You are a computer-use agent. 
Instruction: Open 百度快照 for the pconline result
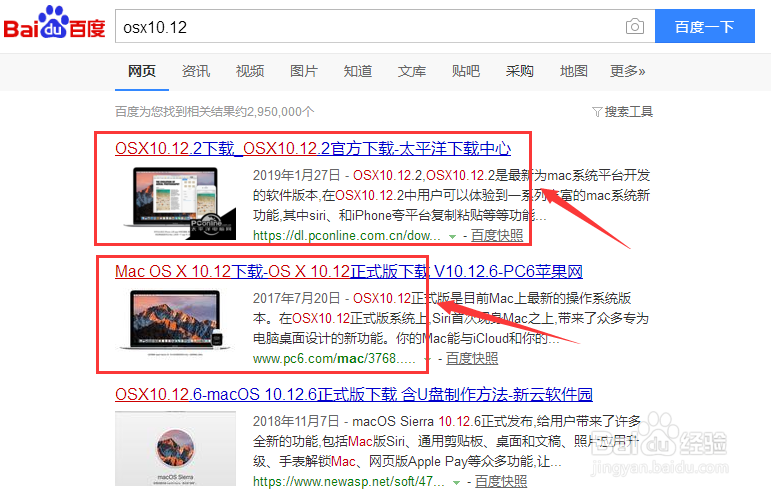(x=497, y=235)
